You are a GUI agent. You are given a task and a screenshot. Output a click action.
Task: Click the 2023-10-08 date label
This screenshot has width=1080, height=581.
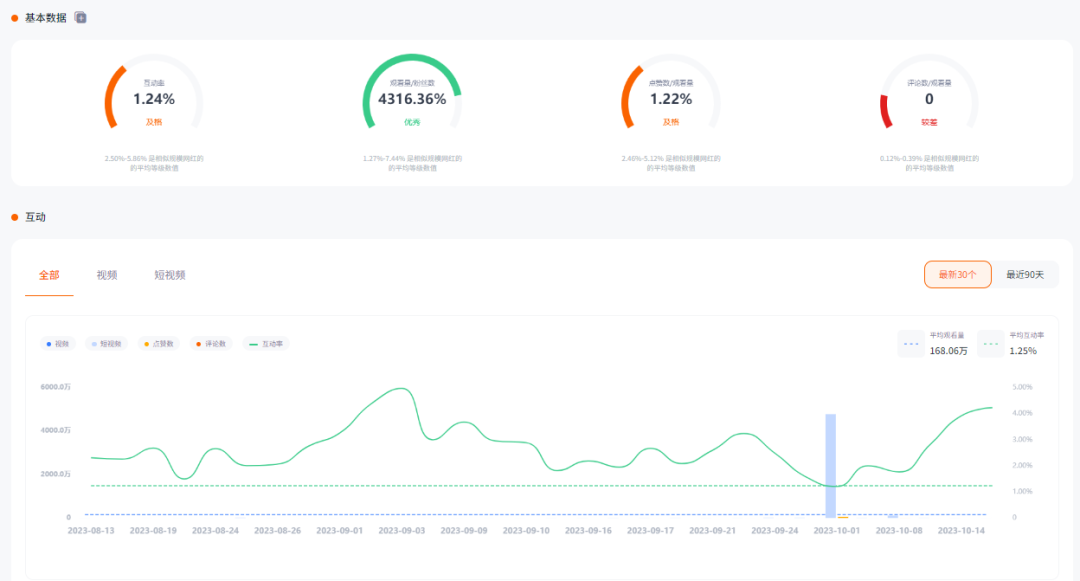(x=899, y=531)
